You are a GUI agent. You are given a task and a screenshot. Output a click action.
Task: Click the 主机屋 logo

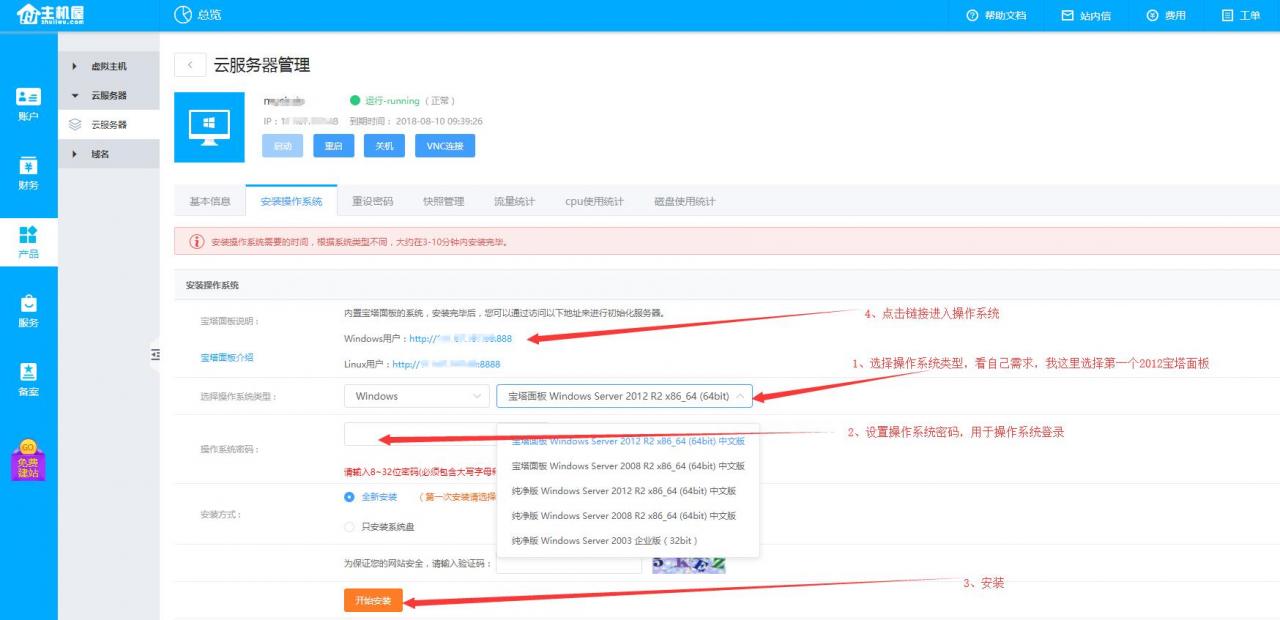49,15
